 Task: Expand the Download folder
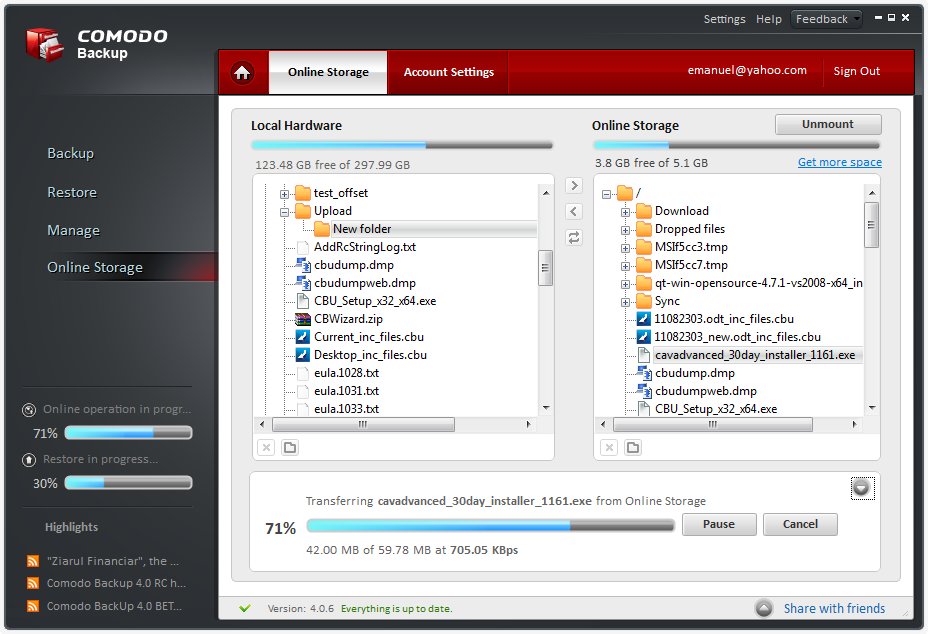(626, 212)
